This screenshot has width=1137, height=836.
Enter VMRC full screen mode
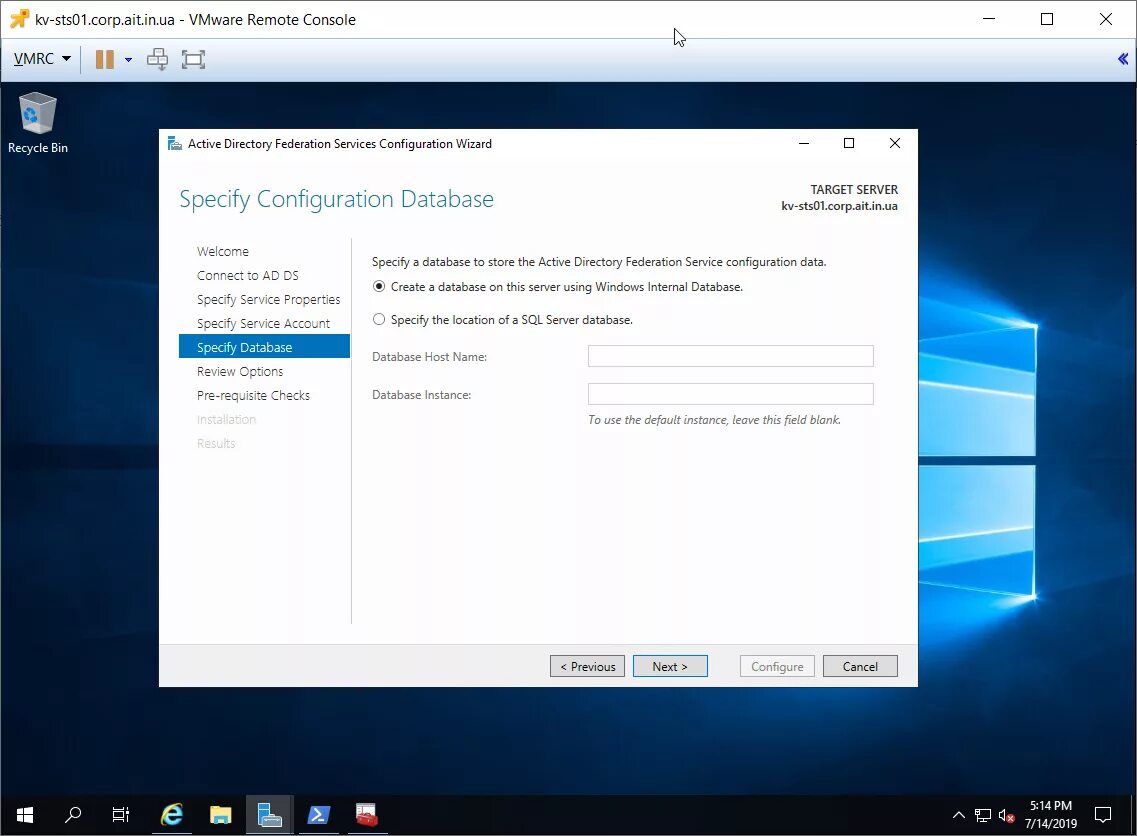coord(193,59)
